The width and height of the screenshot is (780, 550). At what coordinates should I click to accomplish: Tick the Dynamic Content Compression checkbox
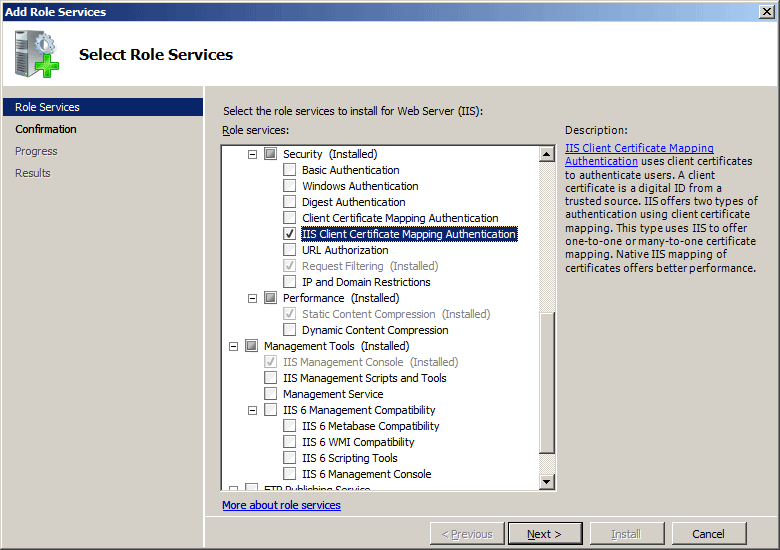click(x=290, y=330)
